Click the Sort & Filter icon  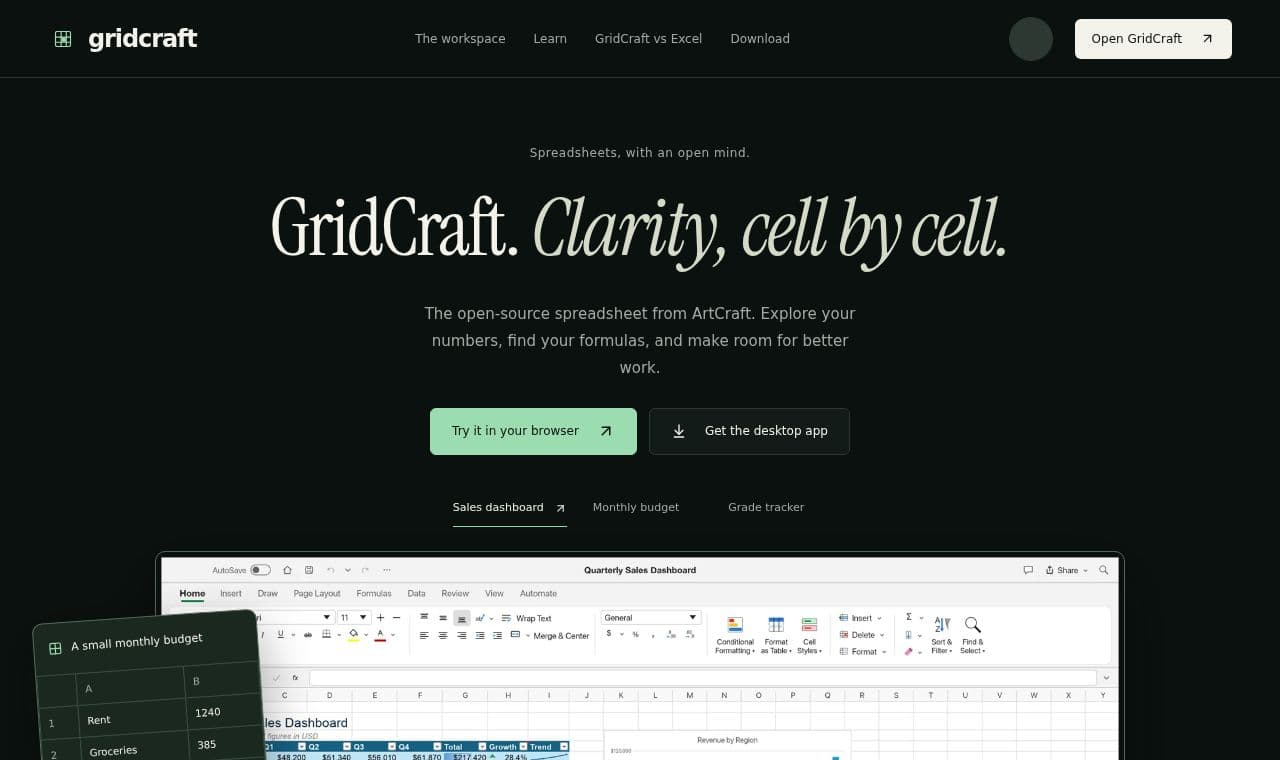tap(942, 625)
